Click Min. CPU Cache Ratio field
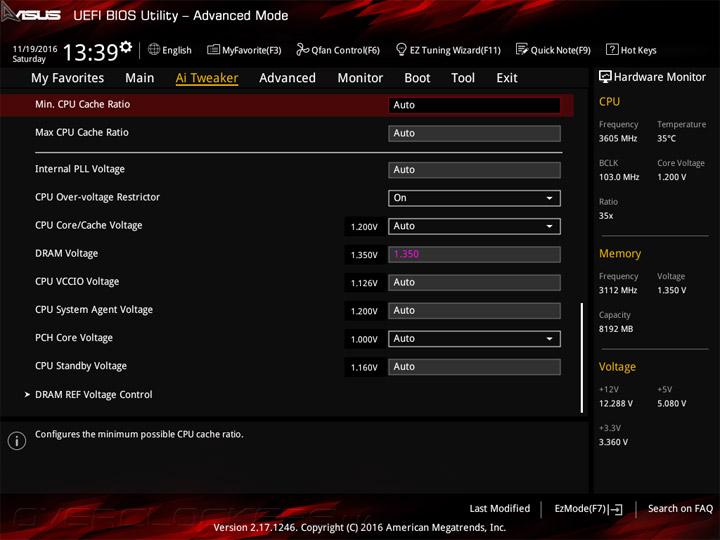Image resolution: width=720 pixels, height=540 pixels. 474,105
